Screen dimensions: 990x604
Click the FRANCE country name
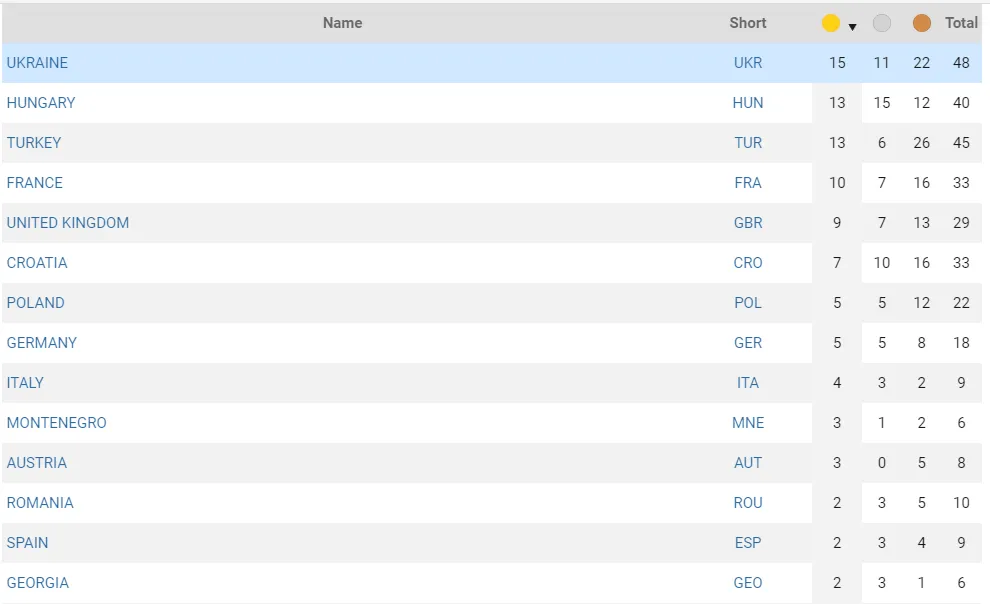(x=35, y=183)
